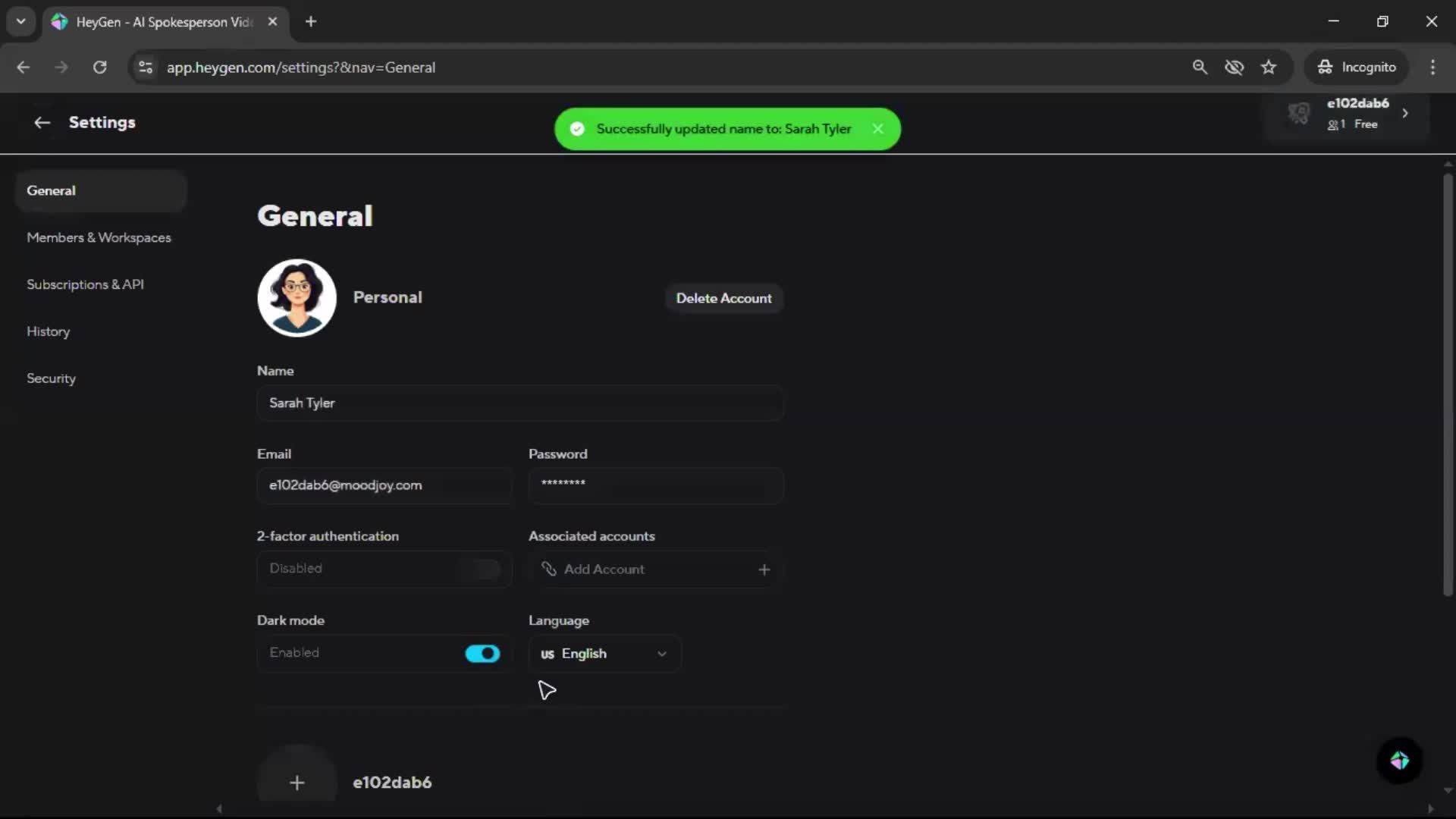The width and height of the screenshot is (1456, 819).
Task: Click the back arrow next to Settings
Action: pyautogui.click(x=42, y=123)
